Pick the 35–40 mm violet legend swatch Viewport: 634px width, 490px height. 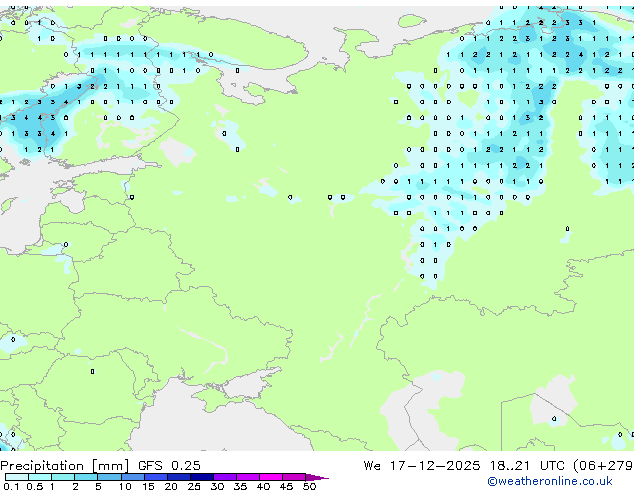click(247, 477)
